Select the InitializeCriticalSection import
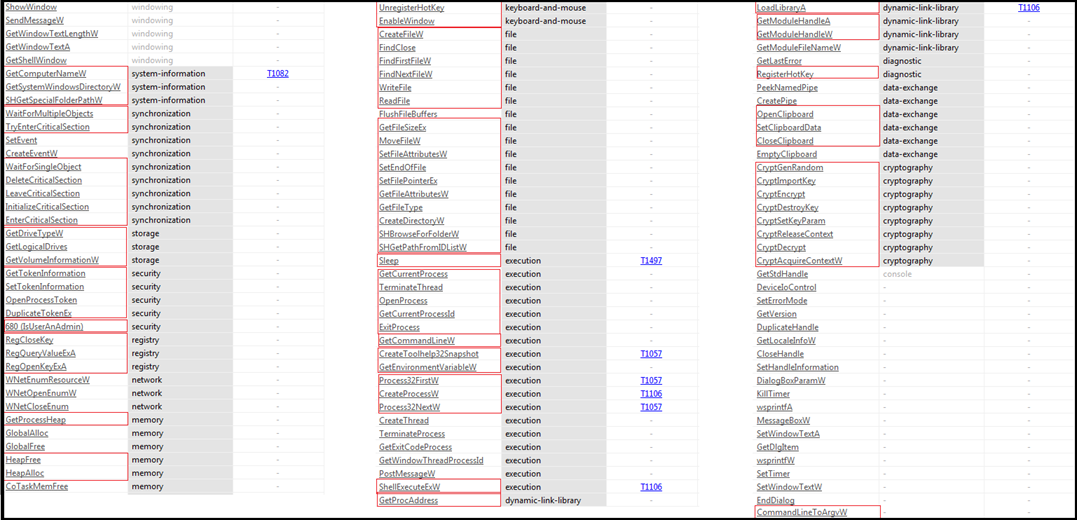 click(x=47, y=207)
